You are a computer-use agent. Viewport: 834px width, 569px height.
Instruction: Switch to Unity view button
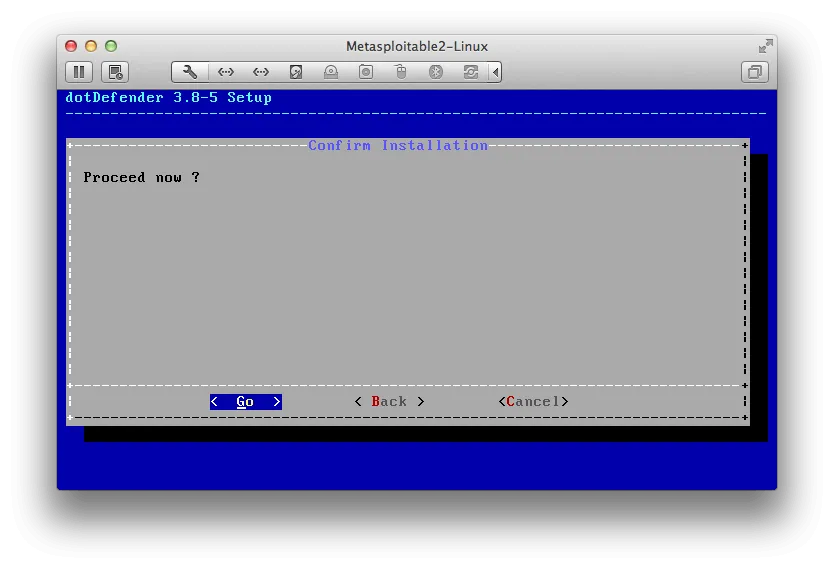click(x=755, y=72)
